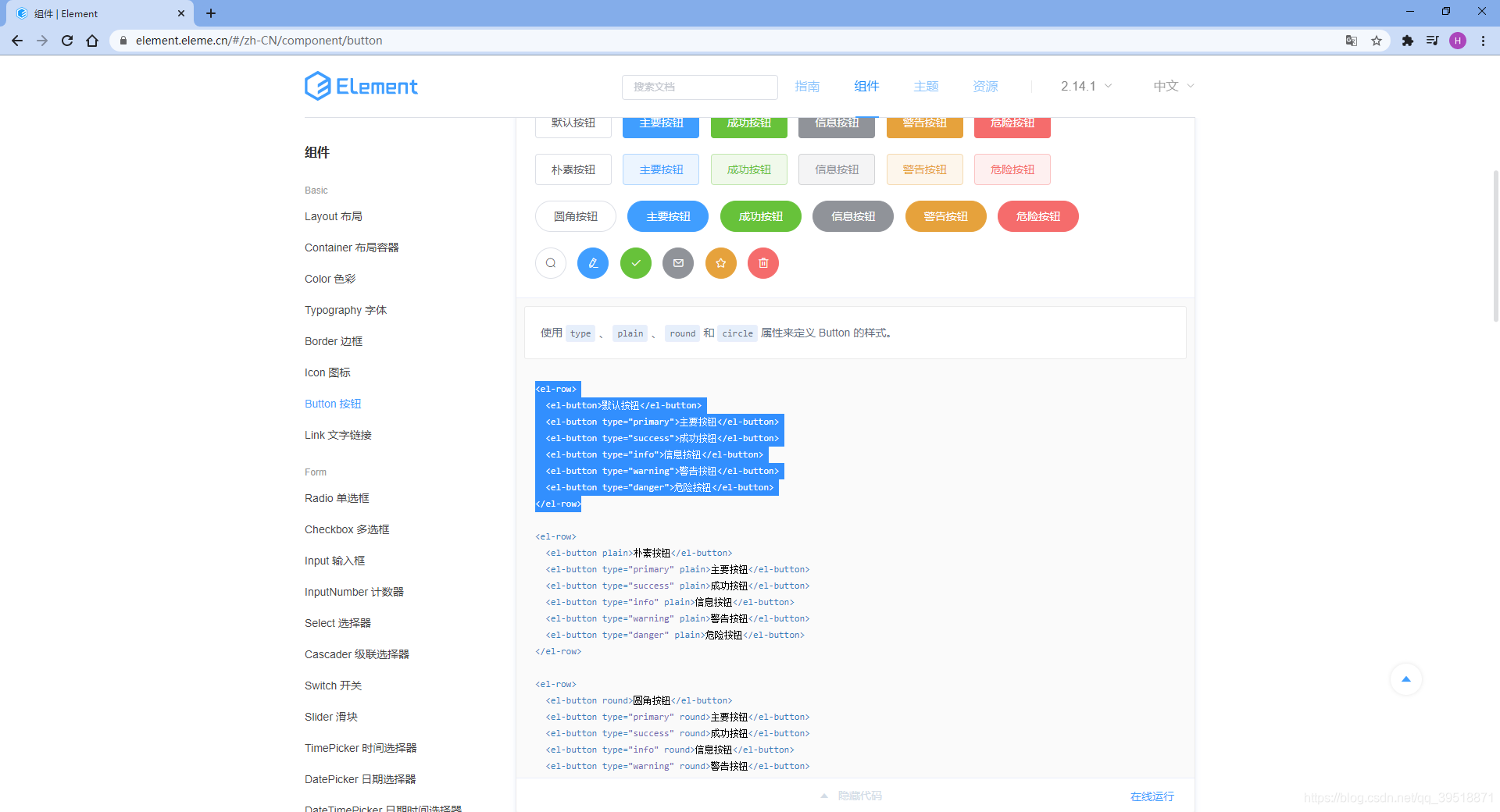The image size is (1500, 812).
Task: Click the red circular delete icon button
Action: [763, 263]
